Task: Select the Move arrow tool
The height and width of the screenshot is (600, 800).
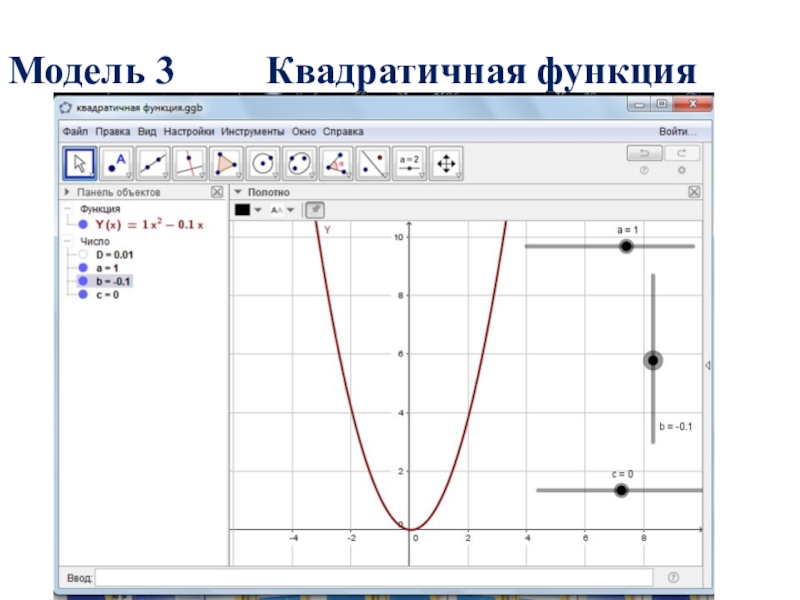Action: click(x=80, y=164)
